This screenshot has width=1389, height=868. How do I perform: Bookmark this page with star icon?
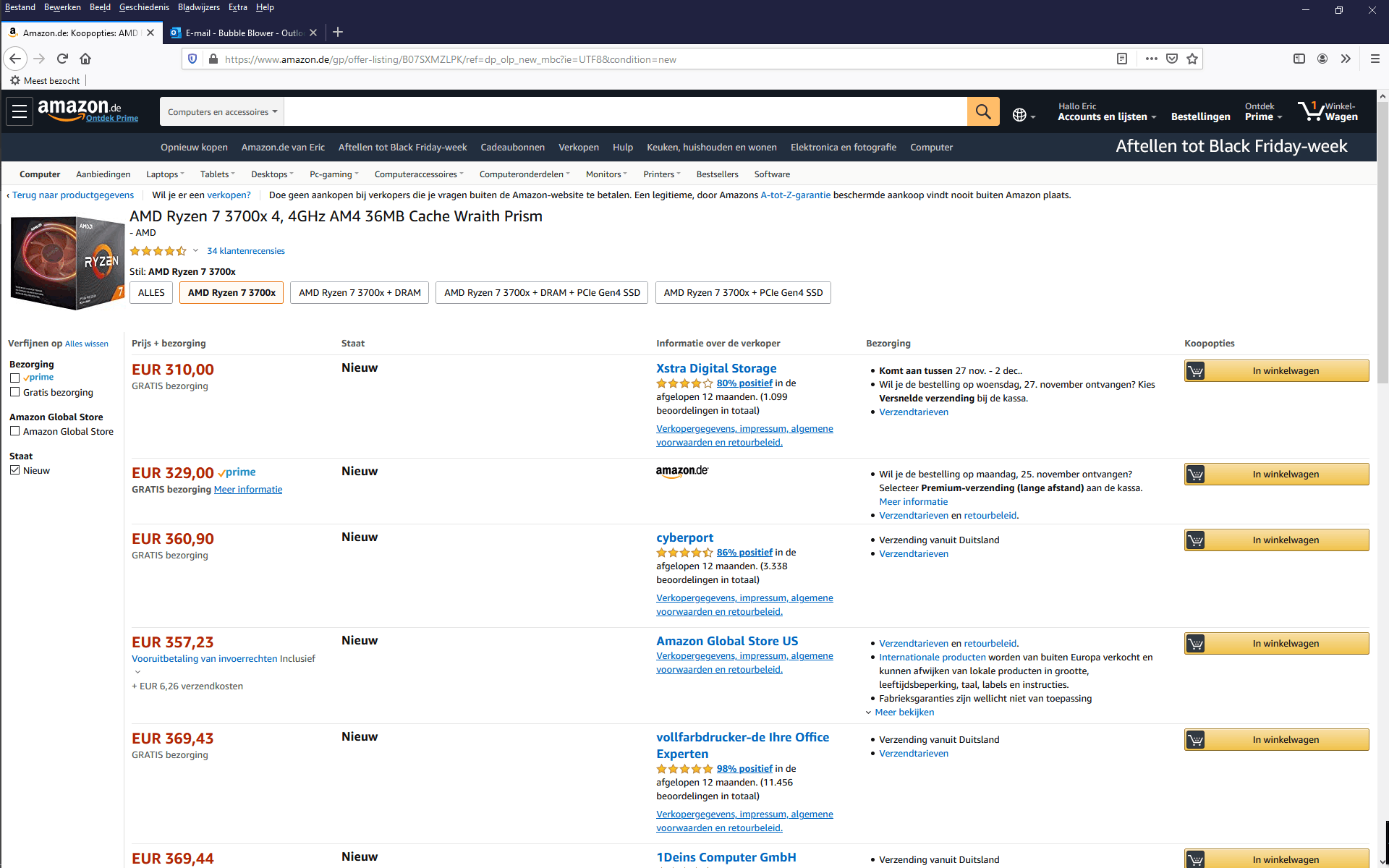[1192, 59]
